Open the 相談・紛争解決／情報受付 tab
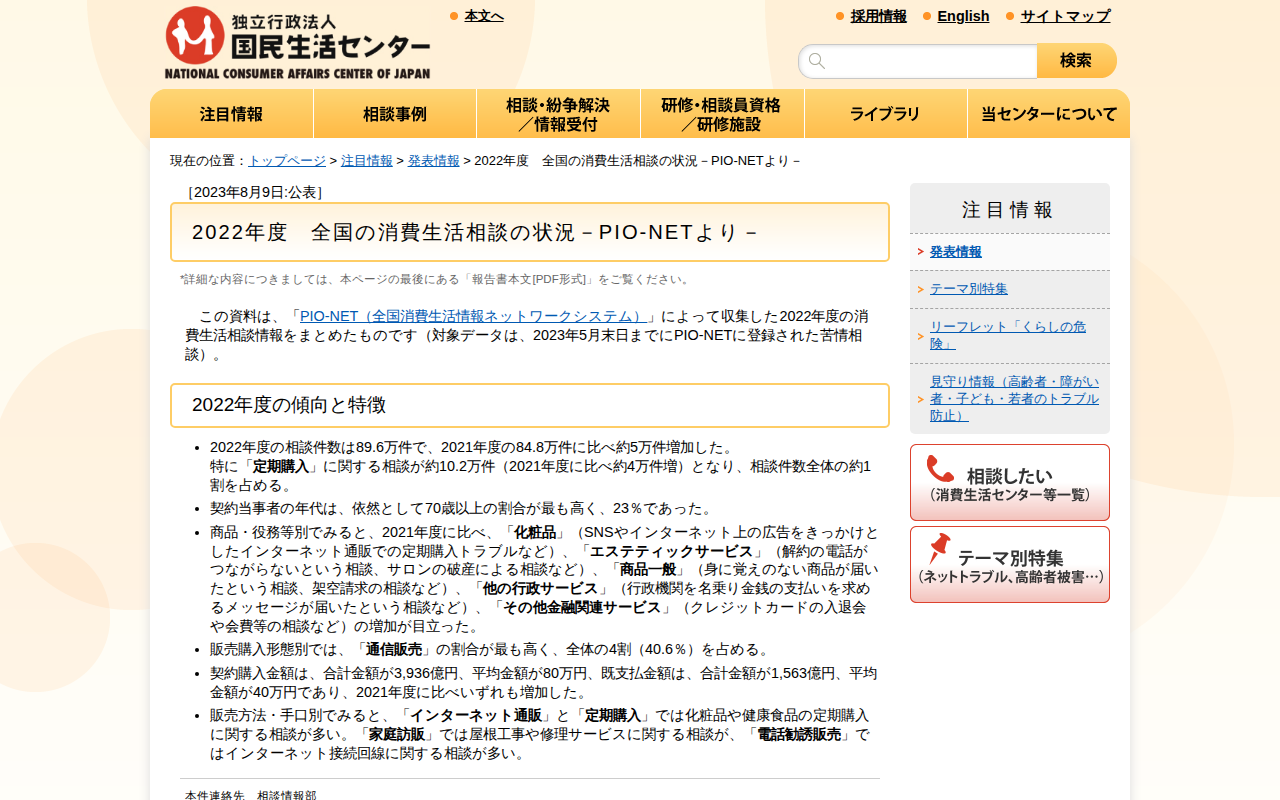This screenshot has width=1280, height=800. (x=558, y=114)
